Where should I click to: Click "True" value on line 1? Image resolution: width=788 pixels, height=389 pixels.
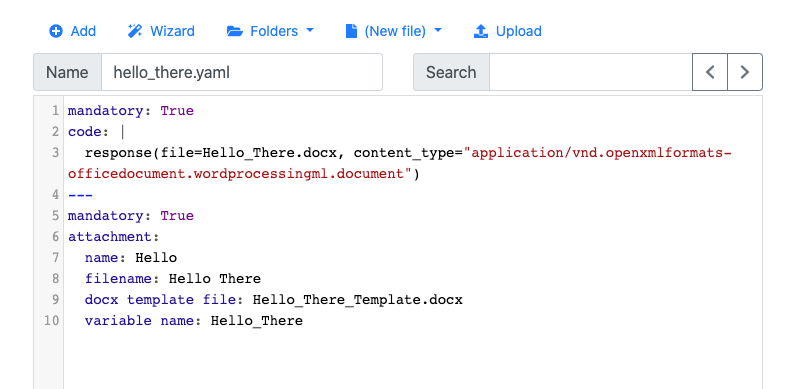click(177, 111)
